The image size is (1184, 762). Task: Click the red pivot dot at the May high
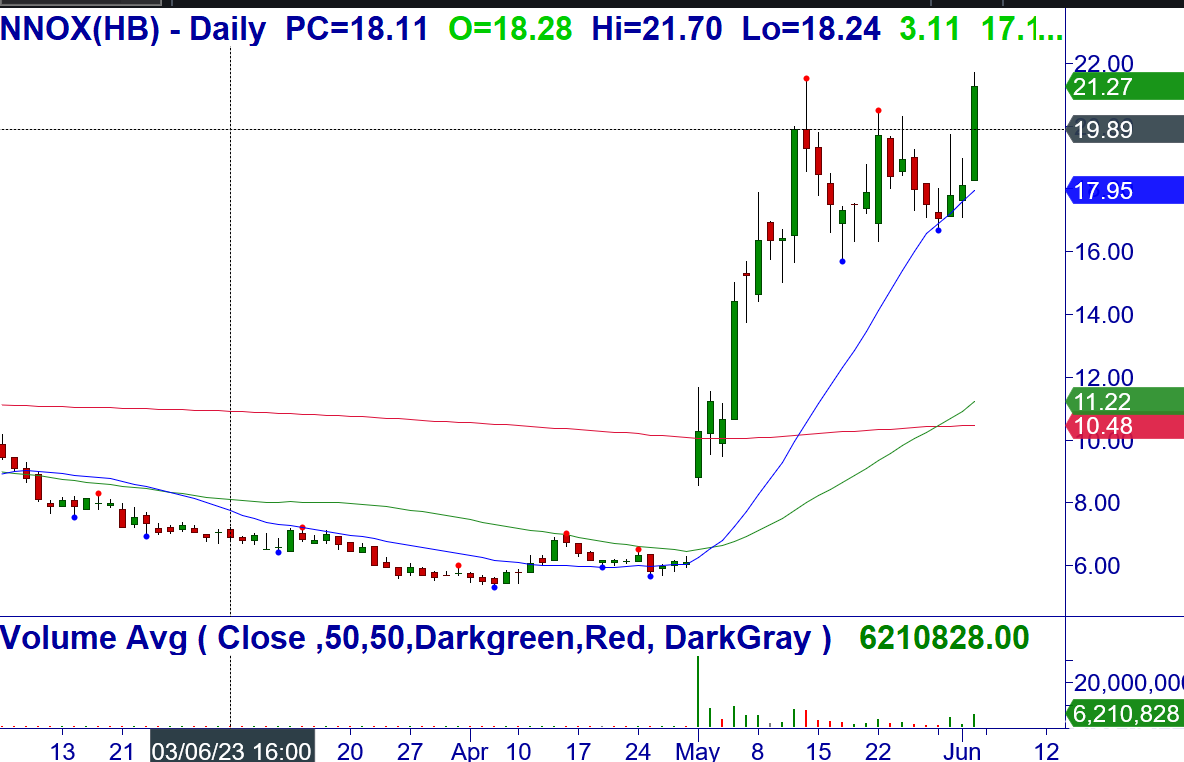click(806, 79)
